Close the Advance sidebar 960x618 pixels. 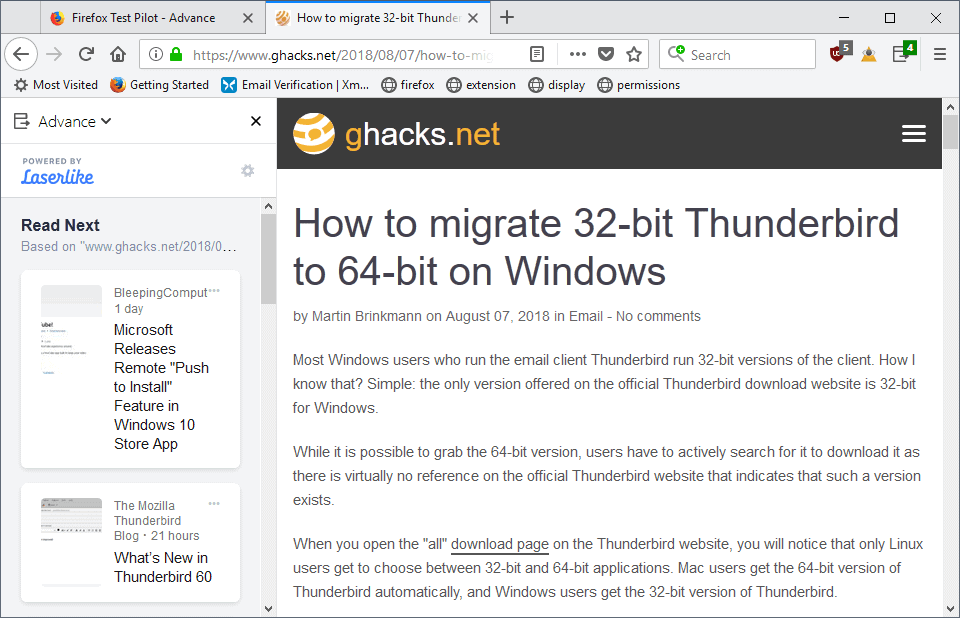[x=256, y=121]
